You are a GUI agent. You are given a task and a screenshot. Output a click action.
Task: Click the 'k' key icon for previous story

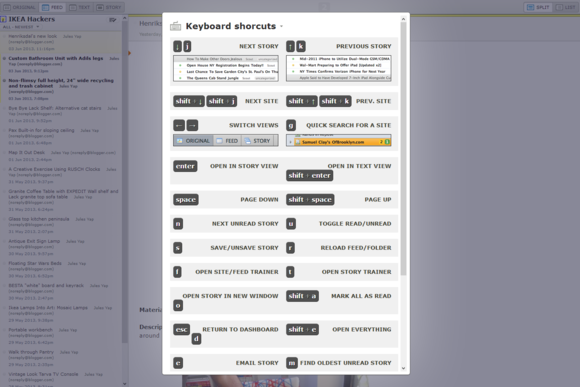[x=301, y=46]
